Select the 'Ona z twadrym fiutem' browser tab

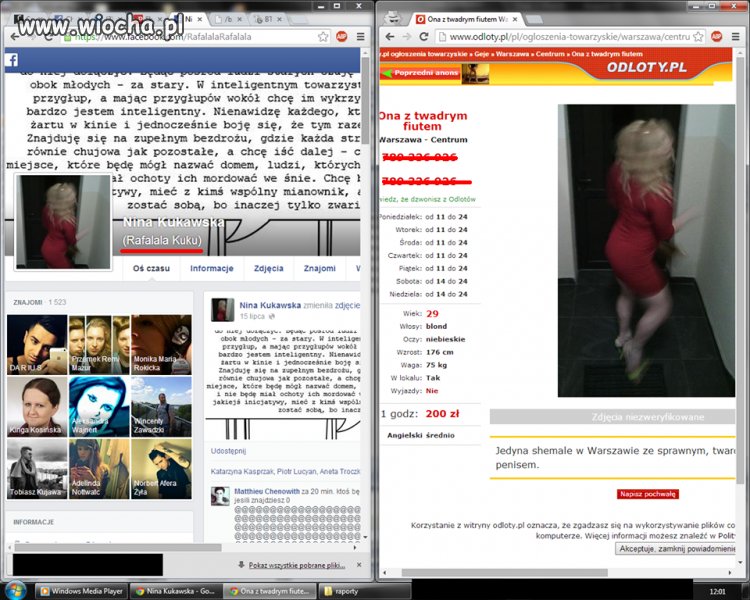[466, 19]
